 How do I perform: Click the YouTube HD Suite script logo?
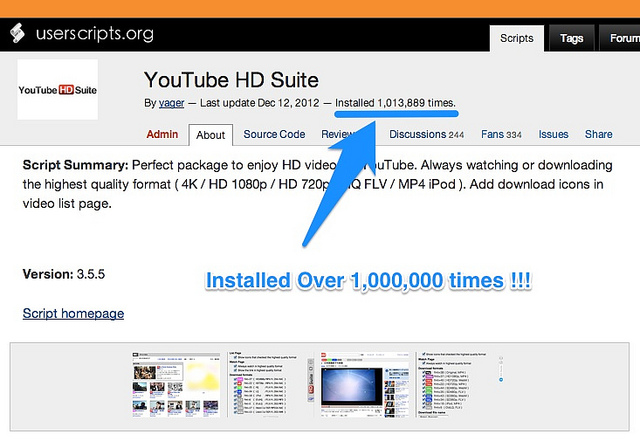point(57,90)
